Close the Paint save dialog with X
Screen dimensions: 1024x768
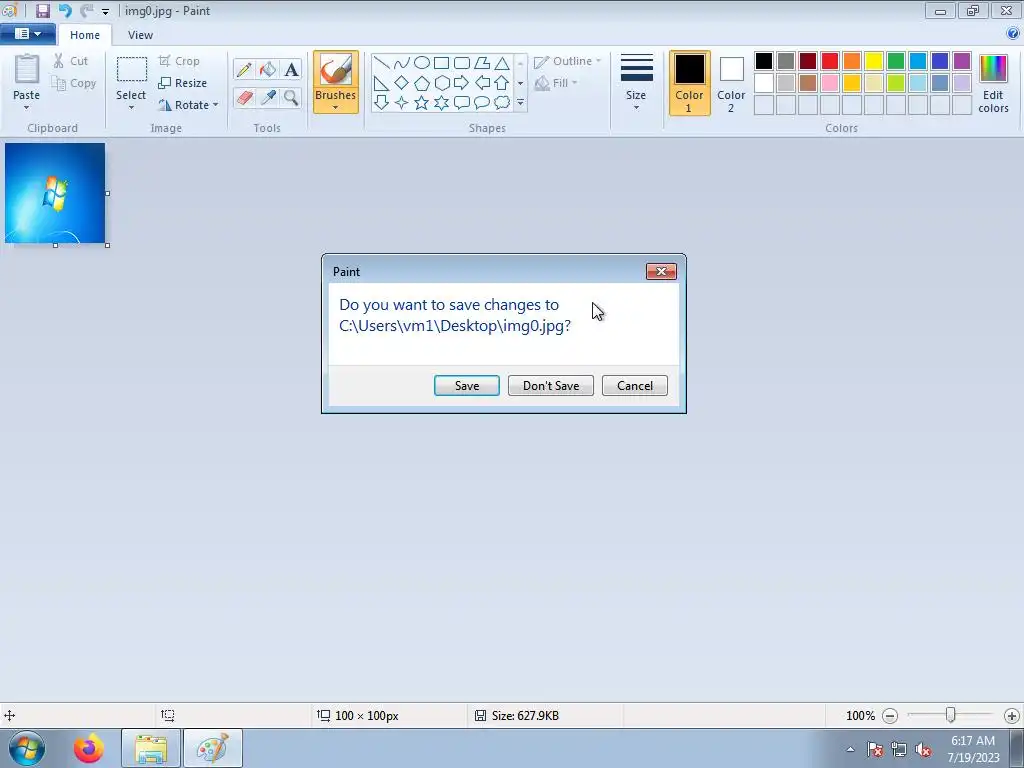pyautogui.click(x=661, y=271)
